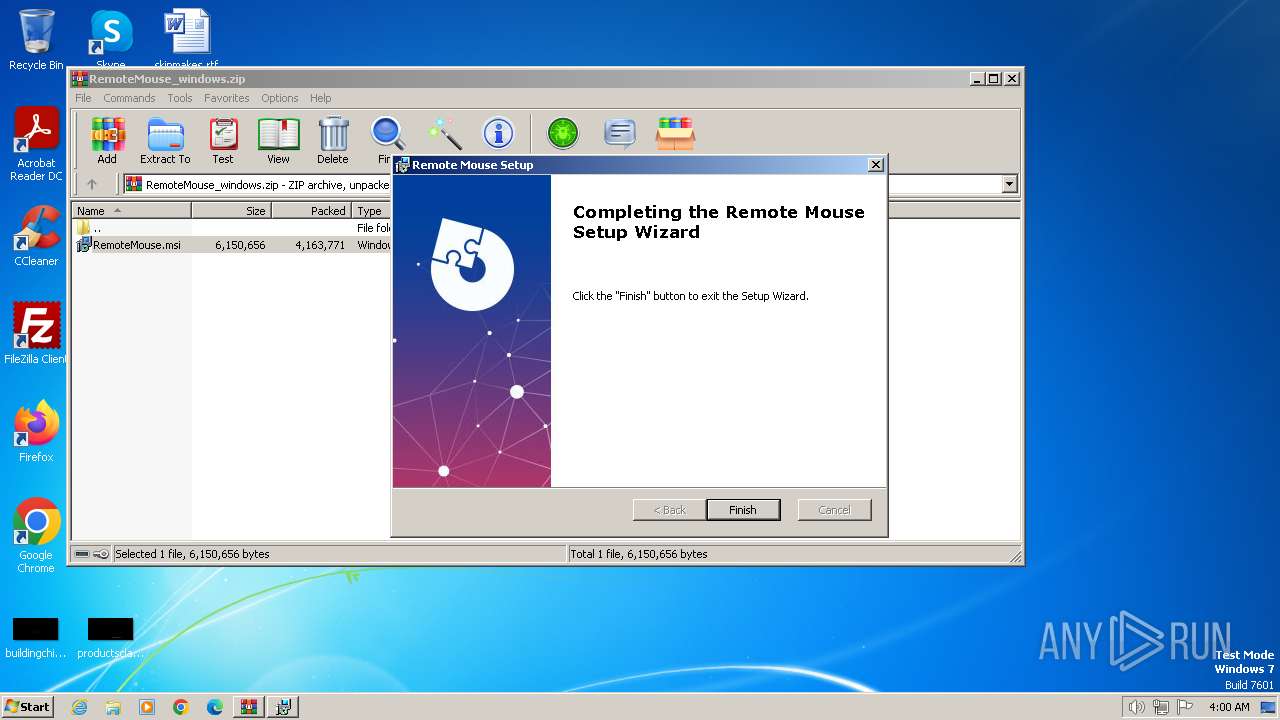Click the SFX archive box icon
1280x720 pixels.
tap(675, 133)
